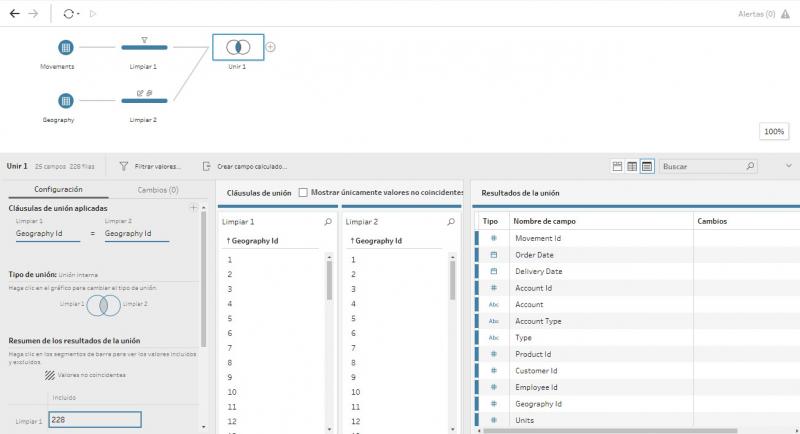Click the filter icon above Limpiar 1
Viewport: 800px width, 434px height.
point(144,40)
